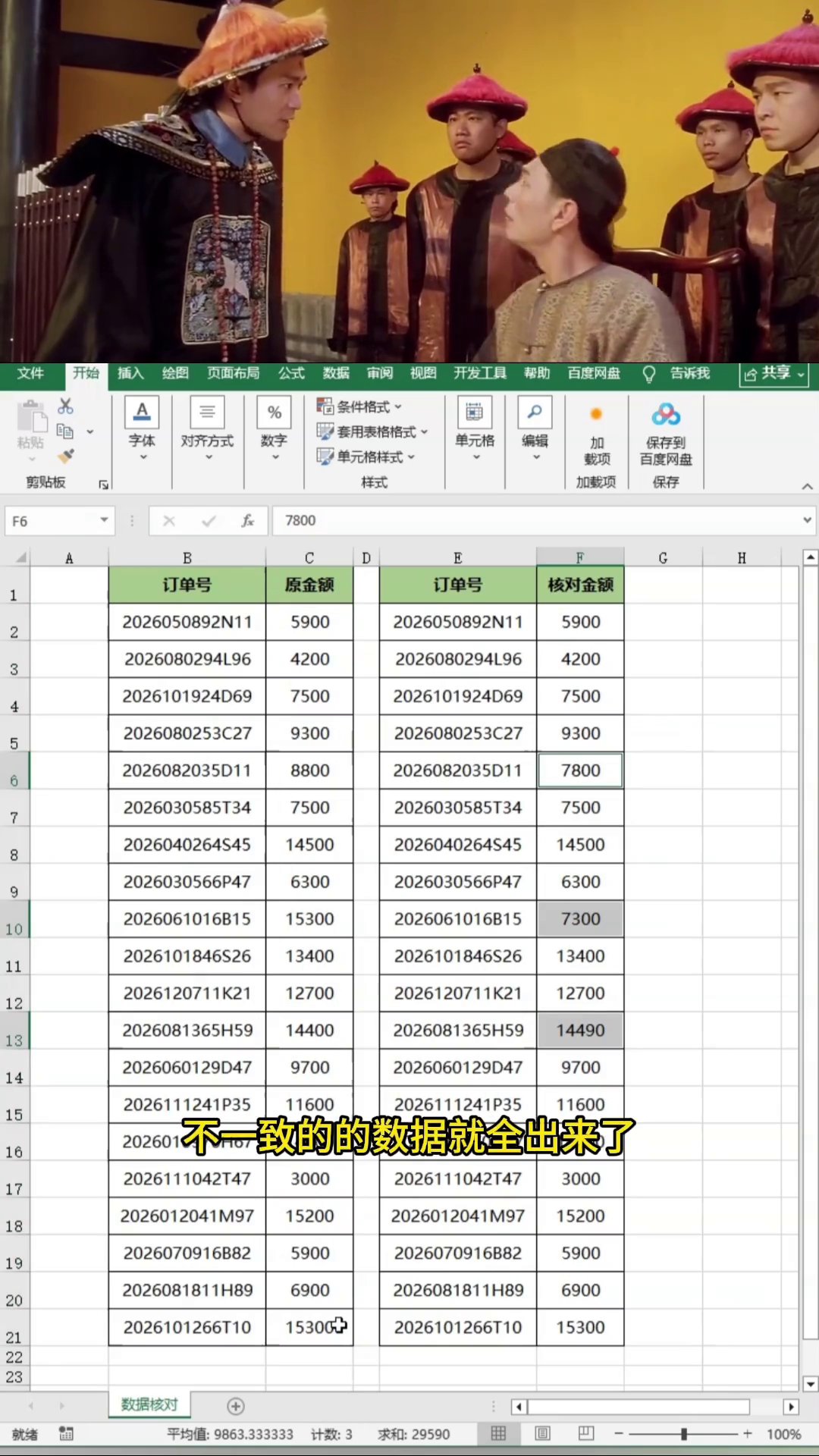Switch to the Formulas (公式) tab
This screenshot has height=1456, width=819.
(x=291, y=373)
